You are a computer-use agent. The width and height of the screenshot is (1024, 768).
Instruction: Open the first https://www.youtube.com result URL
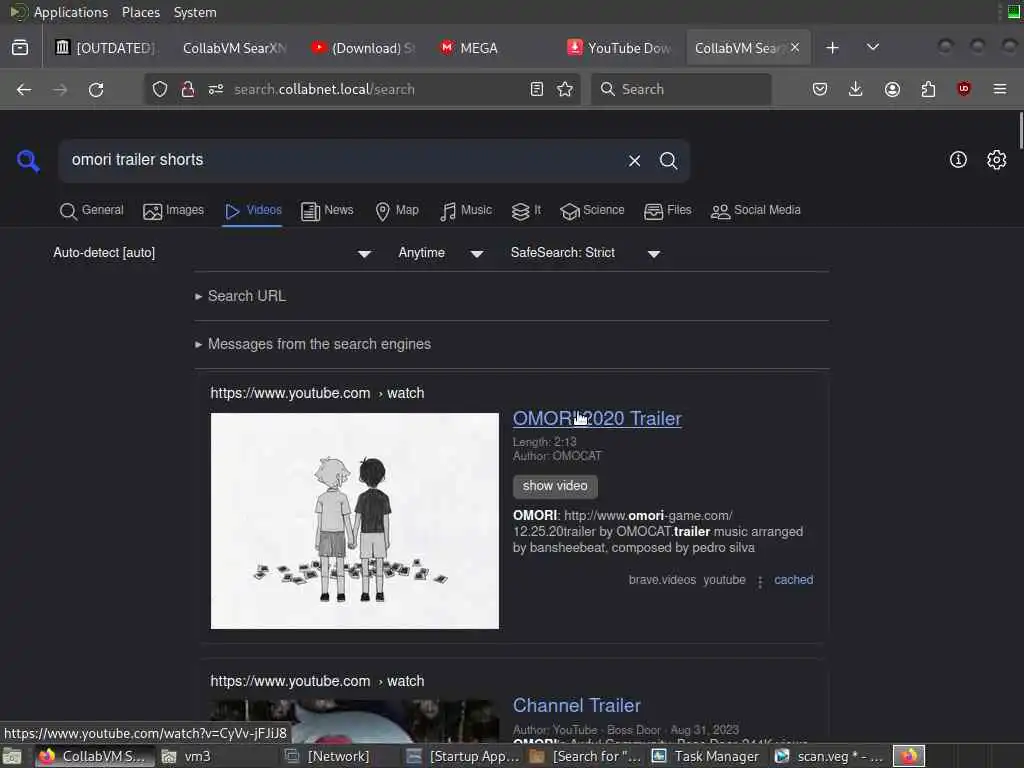click(x=317, y=393)
